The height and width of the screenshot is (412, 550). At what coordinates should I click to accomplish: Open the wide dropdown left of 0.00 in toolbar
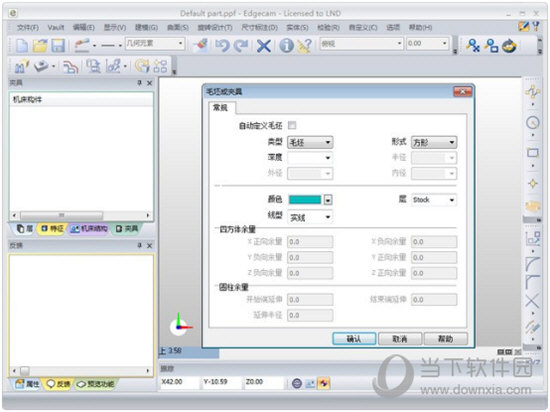pos(361,43)
